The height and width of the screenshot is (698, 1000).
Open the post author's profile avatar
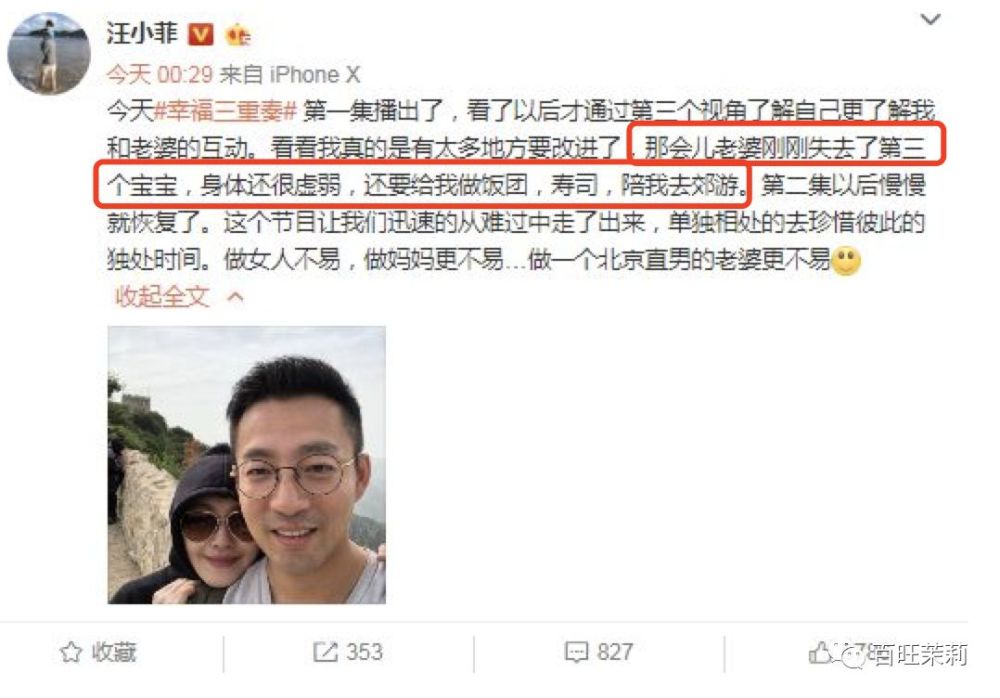pos(48,53)
